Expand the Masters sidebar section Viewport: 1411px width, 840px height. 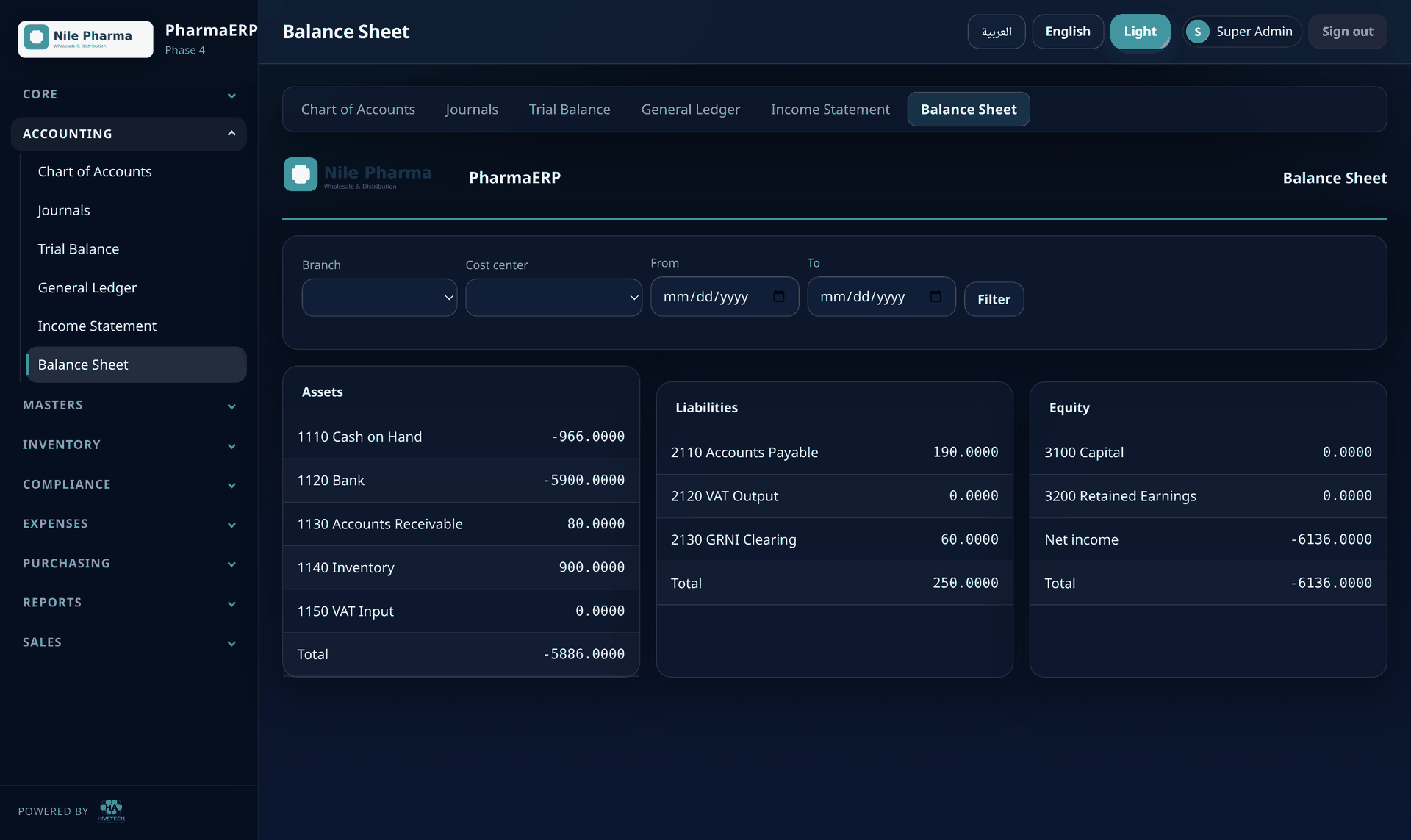pos(129,405)
